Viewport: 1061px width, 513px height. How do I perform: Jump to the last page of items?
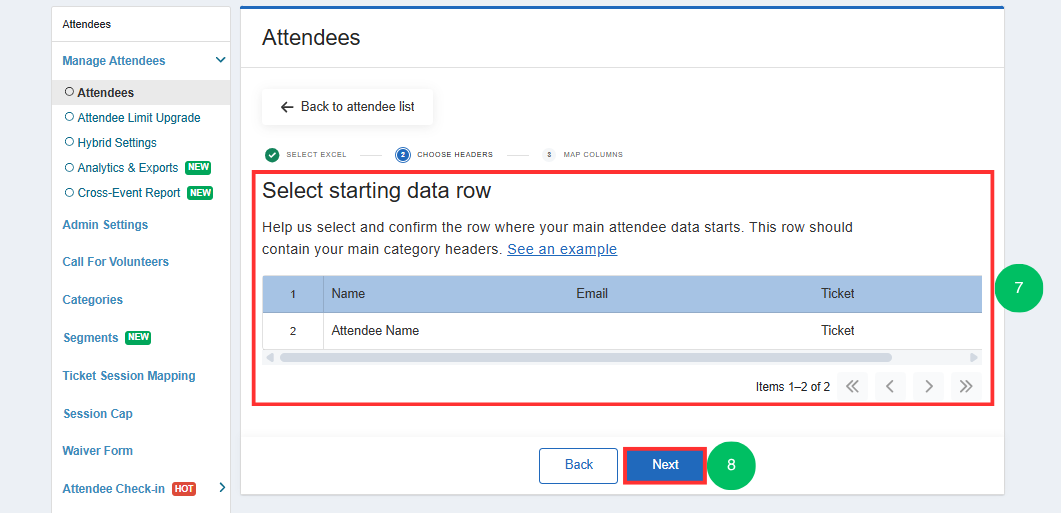tap(966, 386)
